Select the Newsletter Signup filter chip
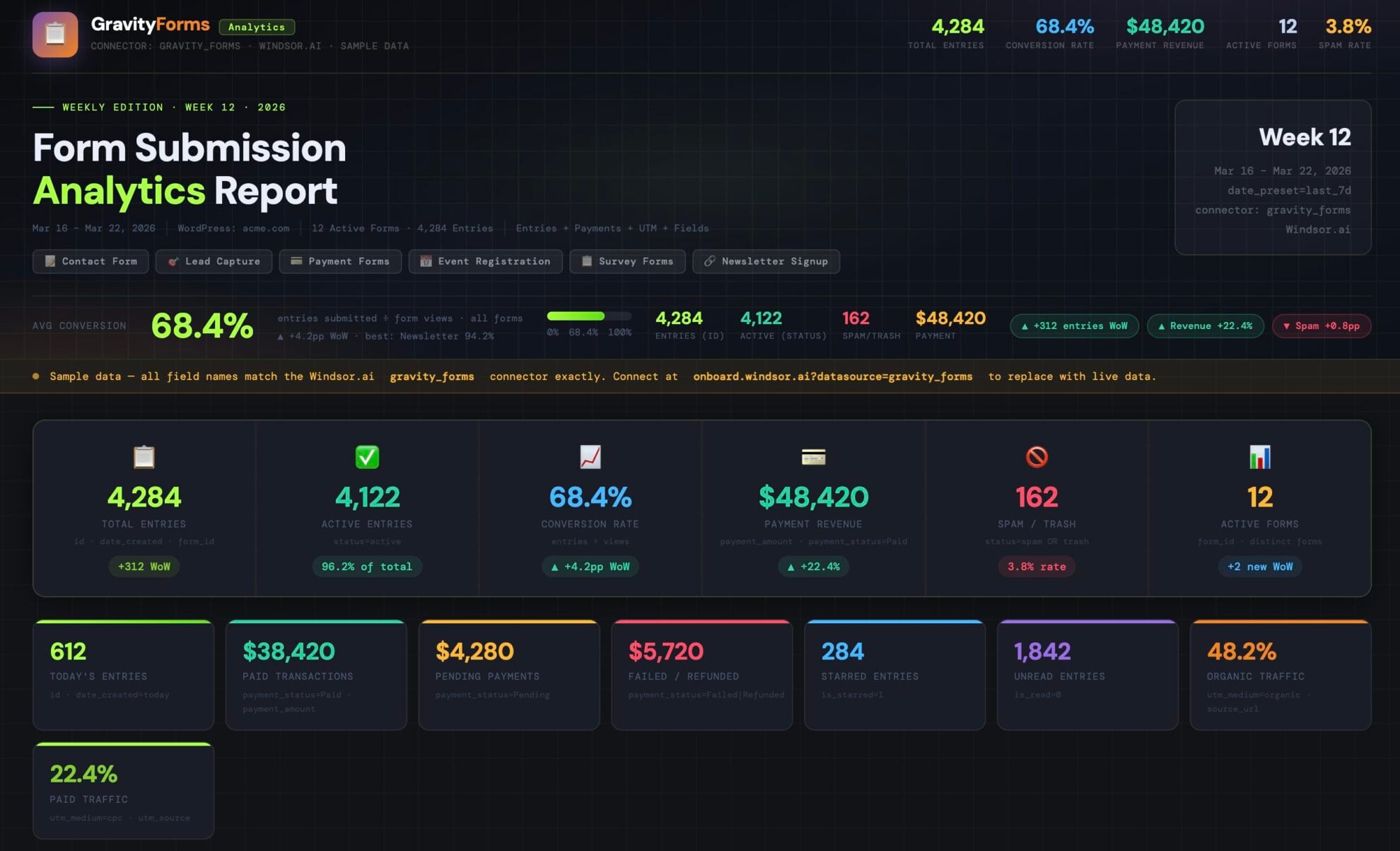Screen dimensions: 1400x851 (x=766, y=261)
